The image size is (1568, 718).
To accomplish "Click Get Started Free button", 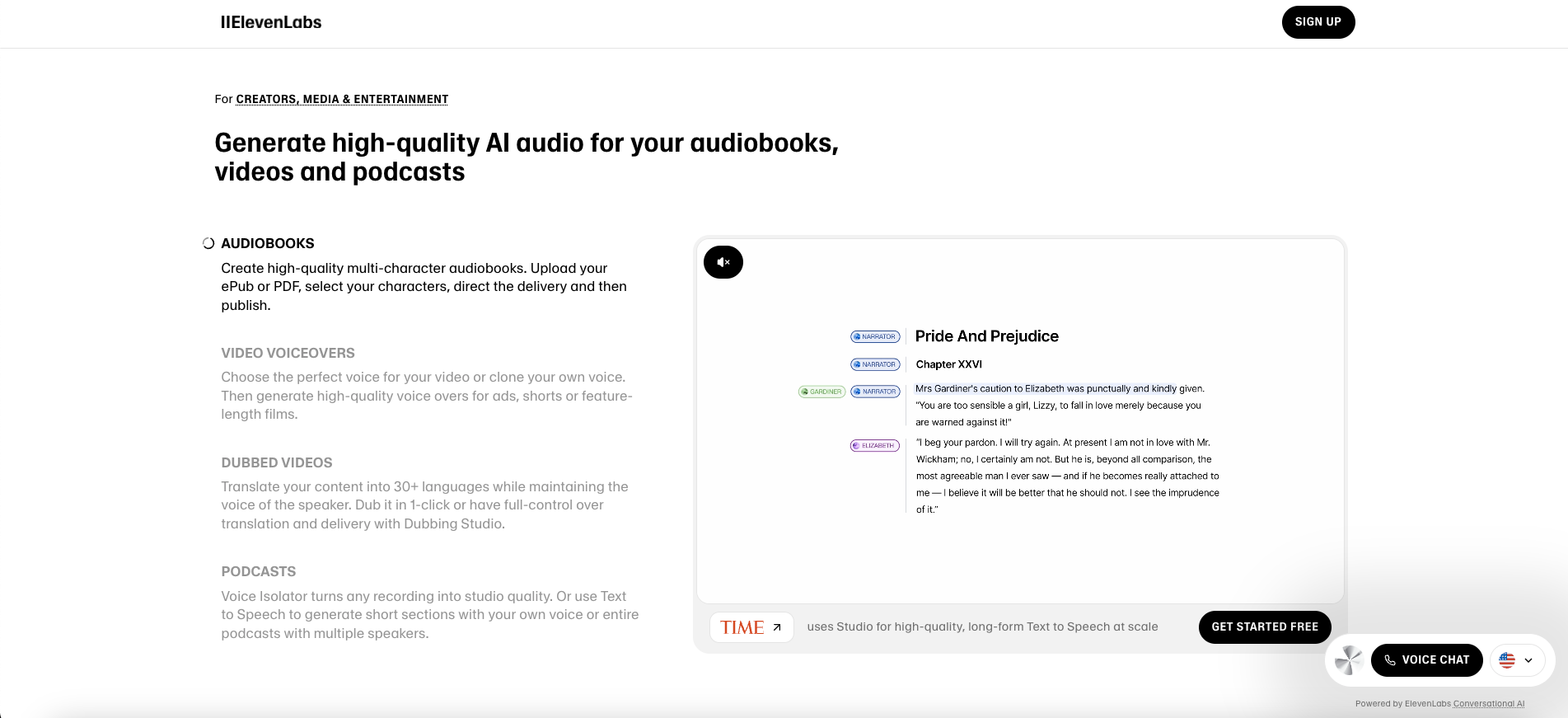I will 1264,626.
